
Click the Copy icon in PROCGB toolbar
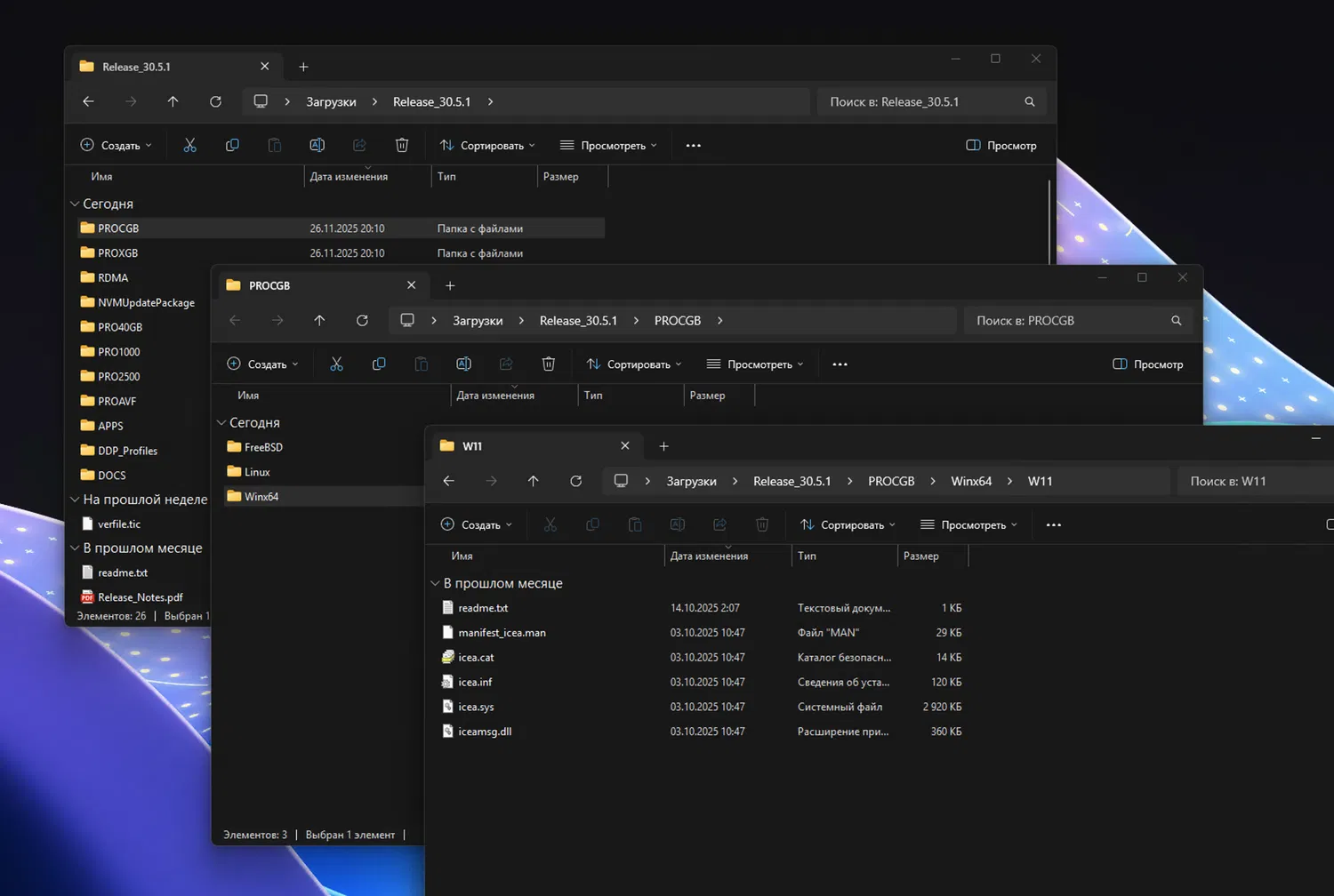point(379,364)
